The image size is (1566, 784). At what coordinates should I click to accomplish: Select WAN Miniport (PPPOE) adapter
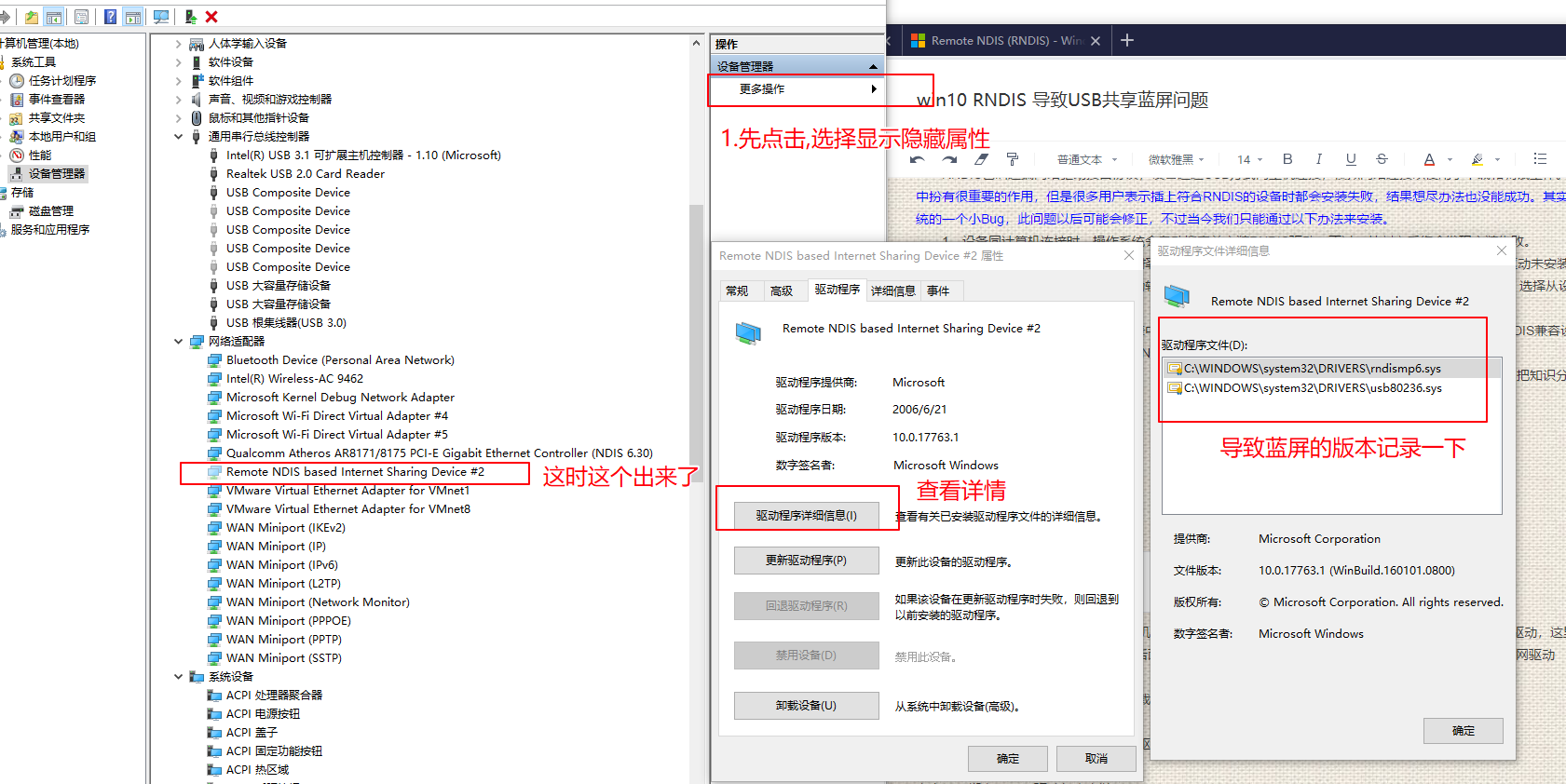[x=288, y=621]
